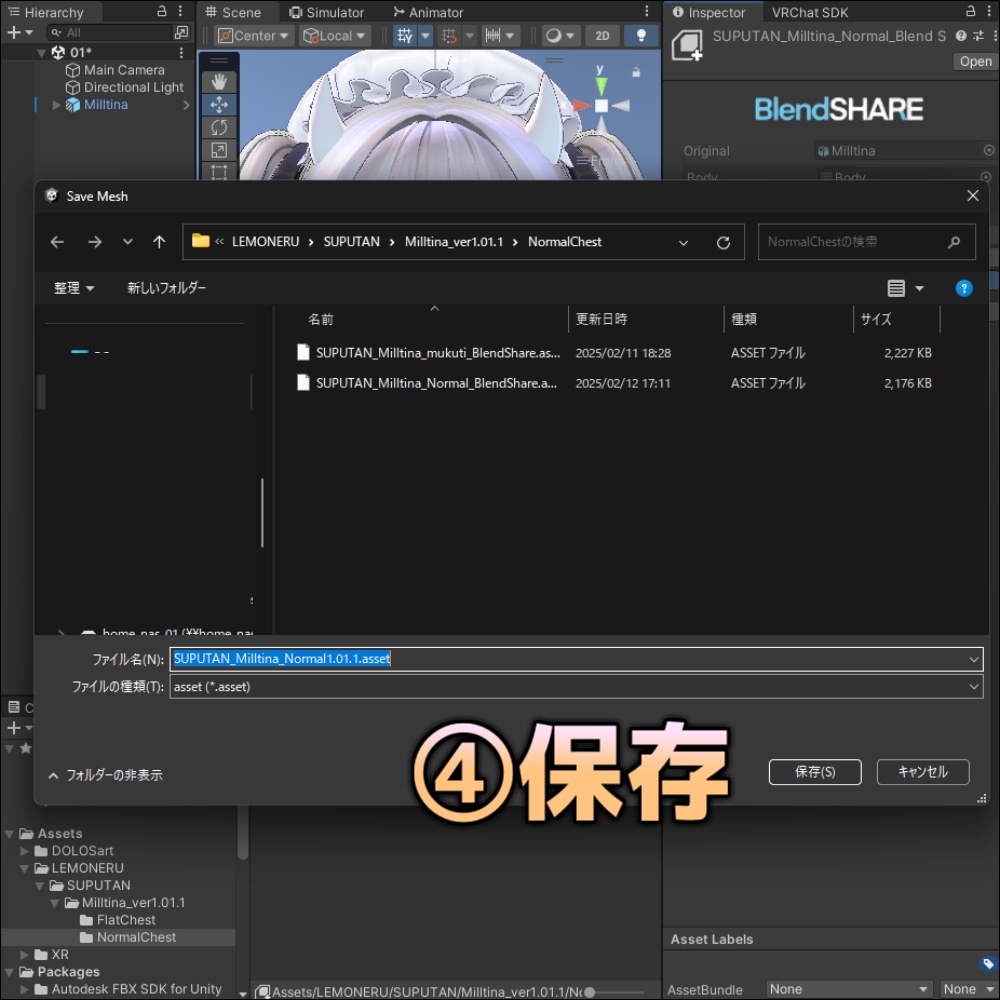This screenshot has width=1000, height=1000.
Task: Click the Asset Labels tag icon
Action: tap(988, 964)
